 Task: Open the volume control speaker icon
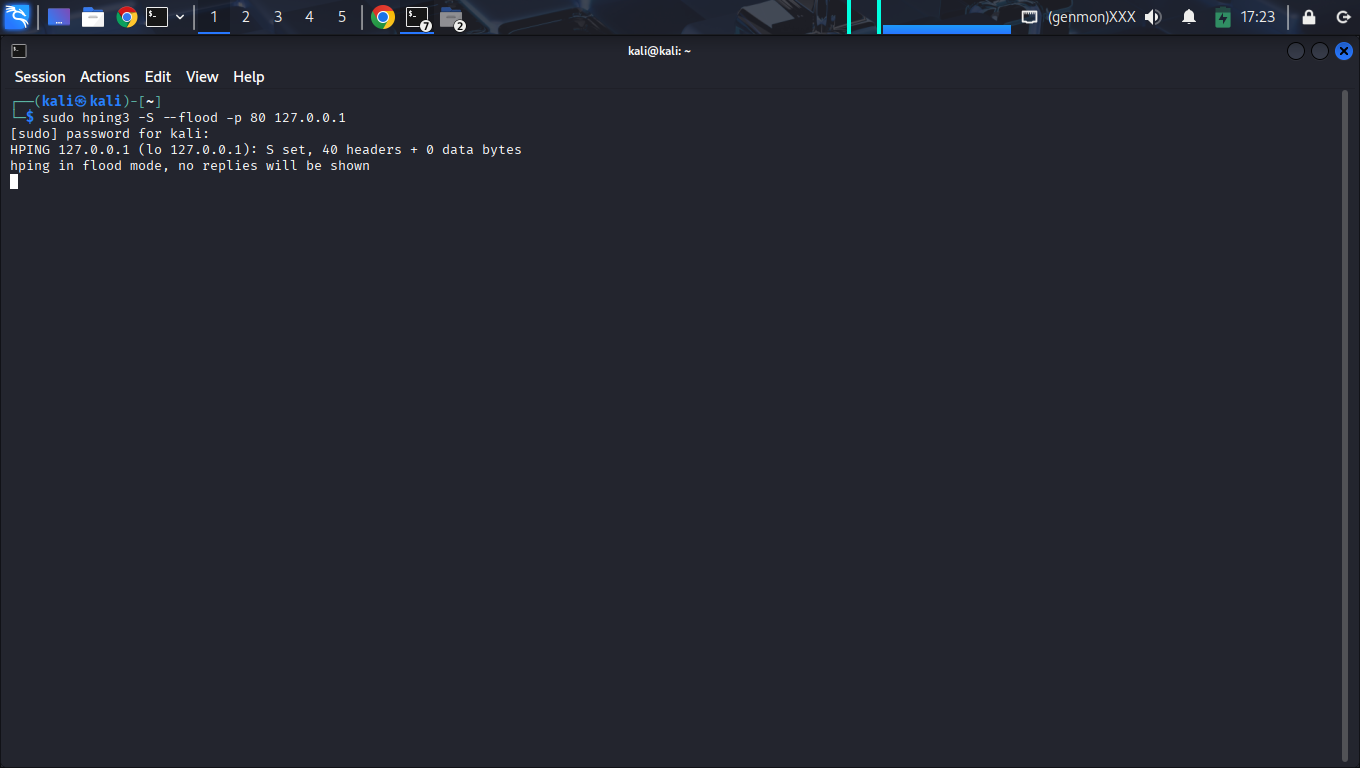pyautogui.click(x=1153, y=17)
